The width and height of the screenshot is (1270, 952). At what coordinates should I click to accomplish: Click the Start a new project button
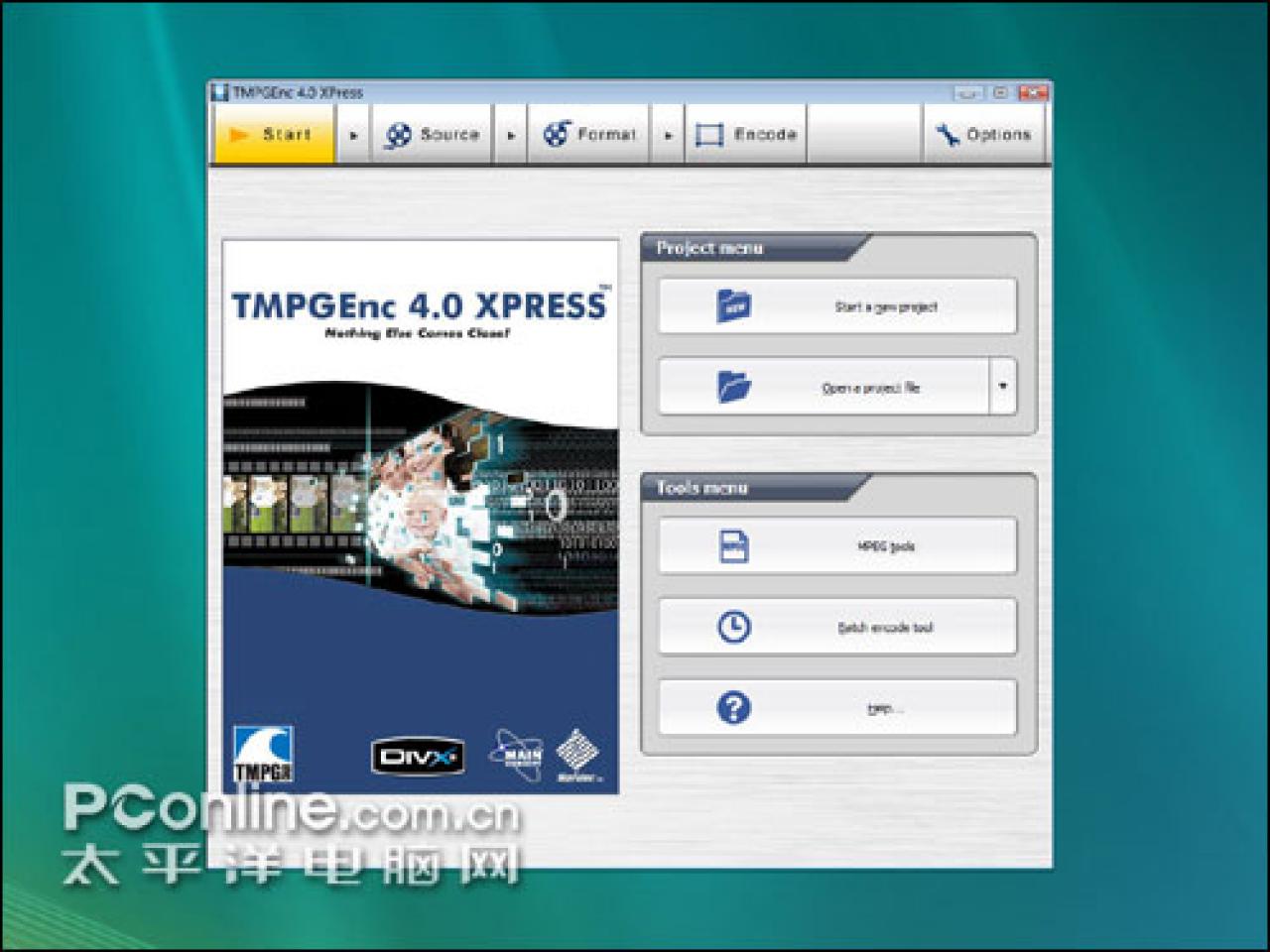click(837, 305)
